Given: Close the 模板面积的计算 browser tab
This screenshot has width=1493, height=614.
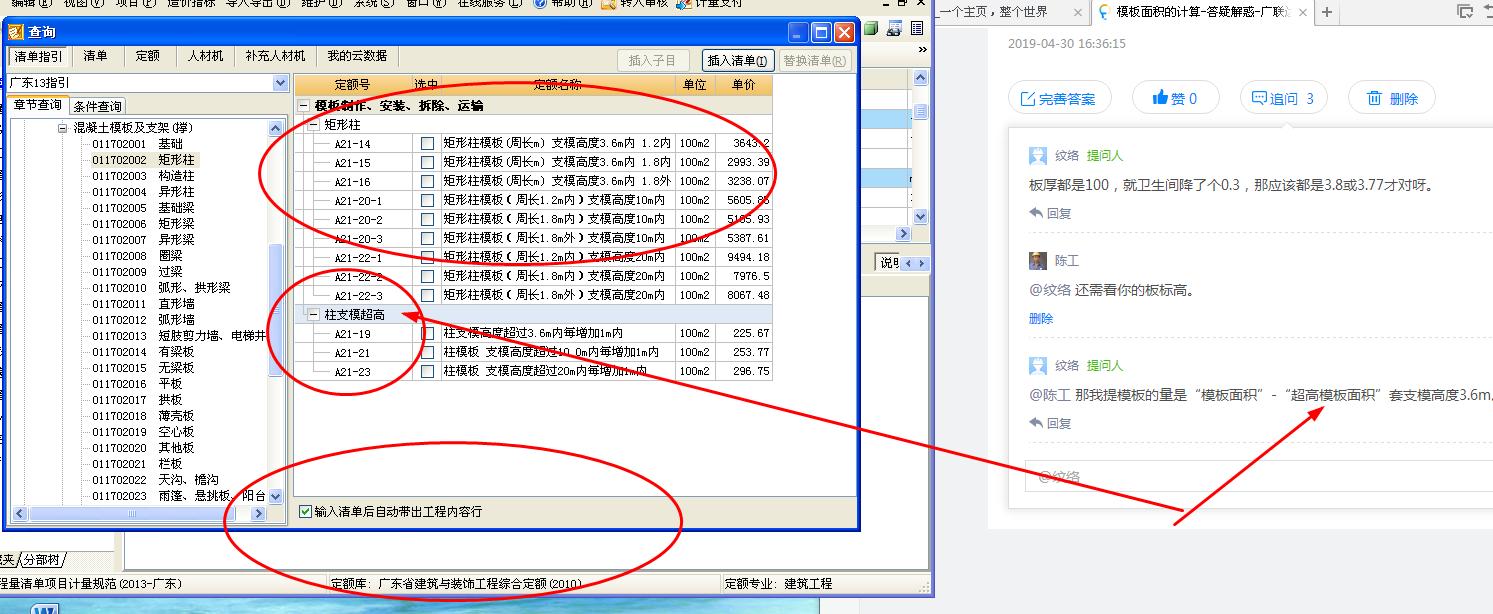Looking at the screenshot, I should [x=1302, y=12].
